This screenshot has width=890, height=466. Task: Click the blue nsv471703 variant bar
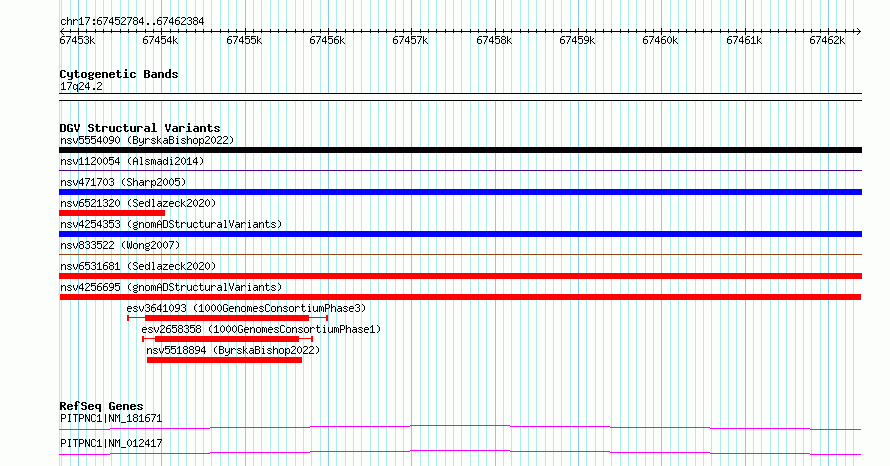tap(460, 192)
